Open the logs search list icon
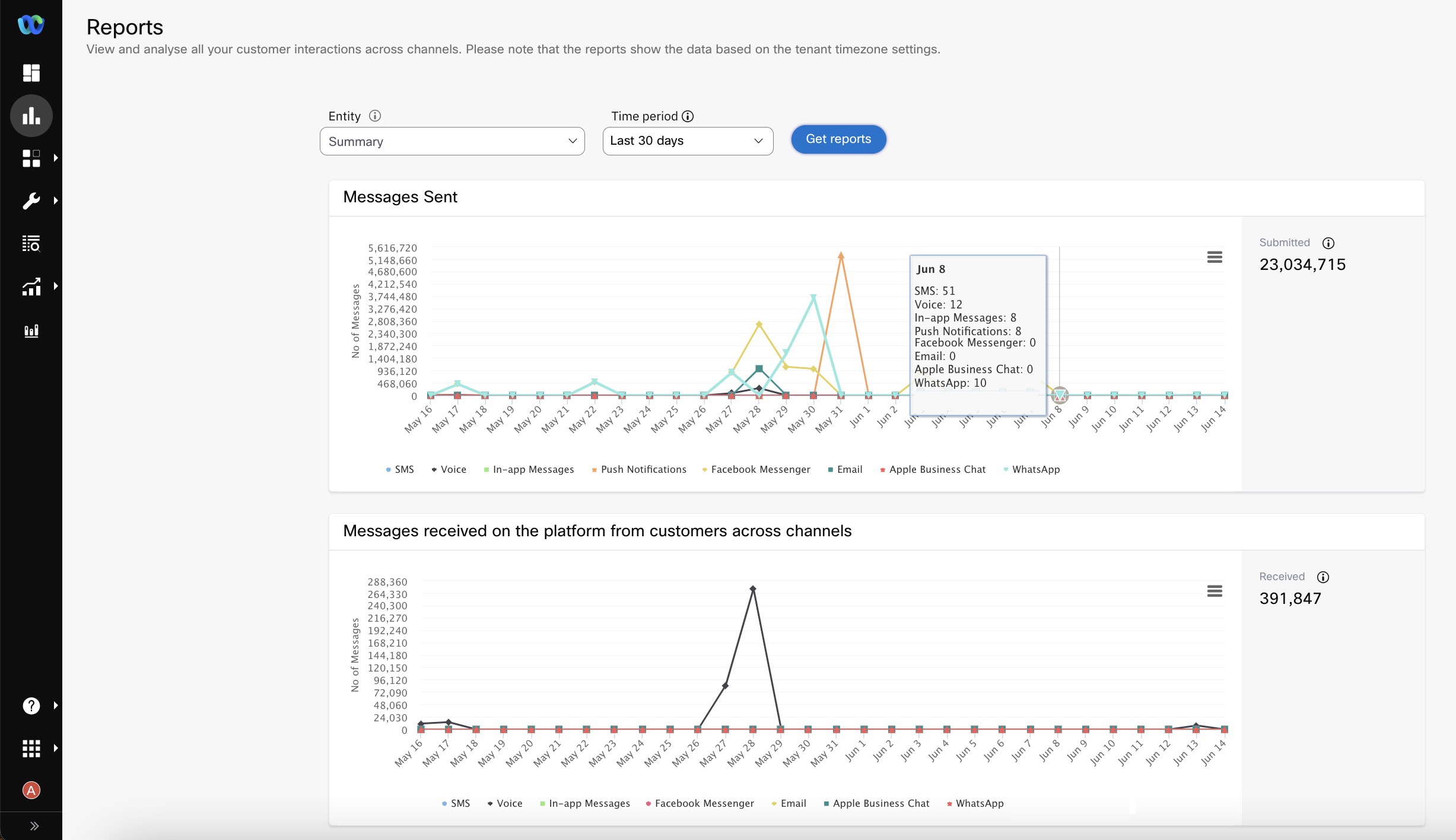This screenshot has width=1456, height=840. [31, 243]
